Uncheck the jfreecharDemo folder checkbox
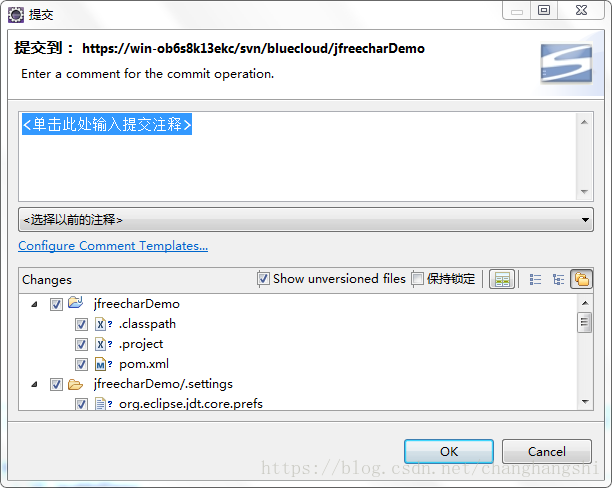 point(56,304)
